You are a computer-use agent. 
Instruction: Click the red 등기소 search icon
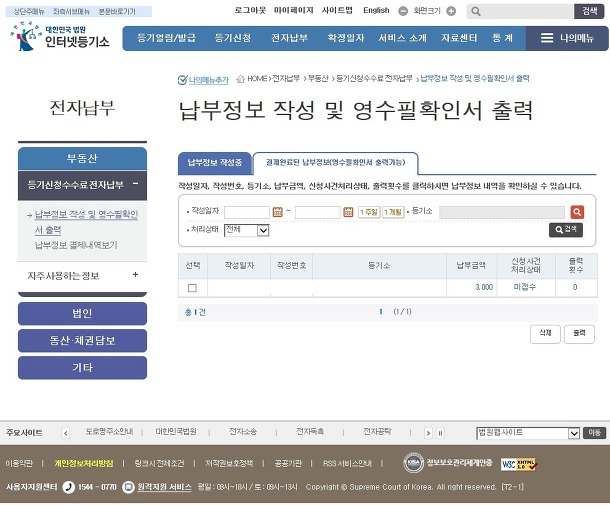coord(577,212)
